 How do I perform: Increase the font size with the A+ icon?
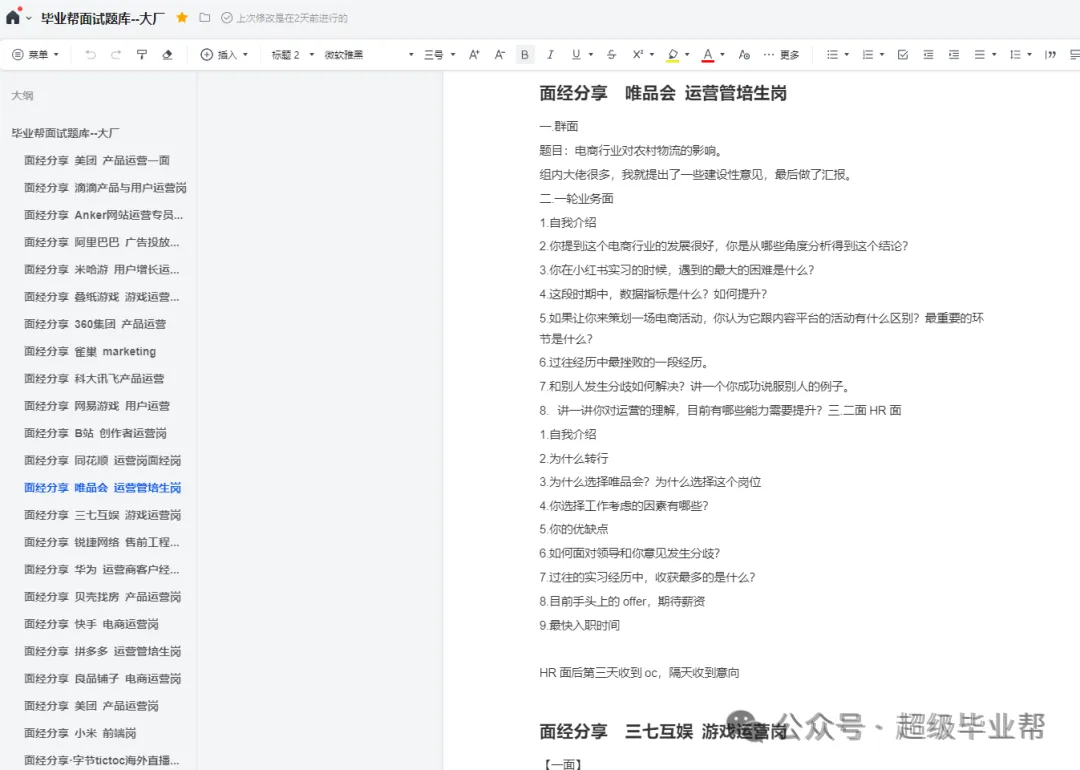(474, 54)
